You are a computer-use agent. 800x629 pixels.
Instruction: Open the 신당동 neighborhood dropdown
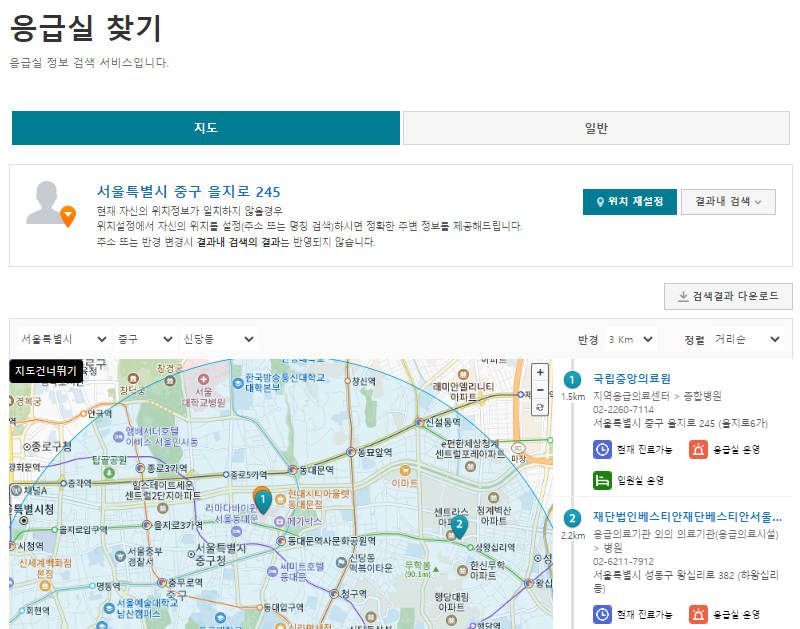pyautogui.click(x=218, y=339)
